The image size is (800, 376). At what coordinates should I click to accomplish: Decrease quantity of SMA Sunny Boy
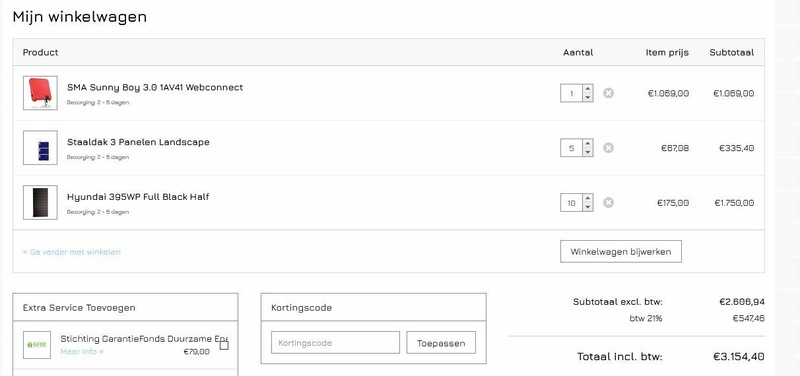tap(588, 97)
